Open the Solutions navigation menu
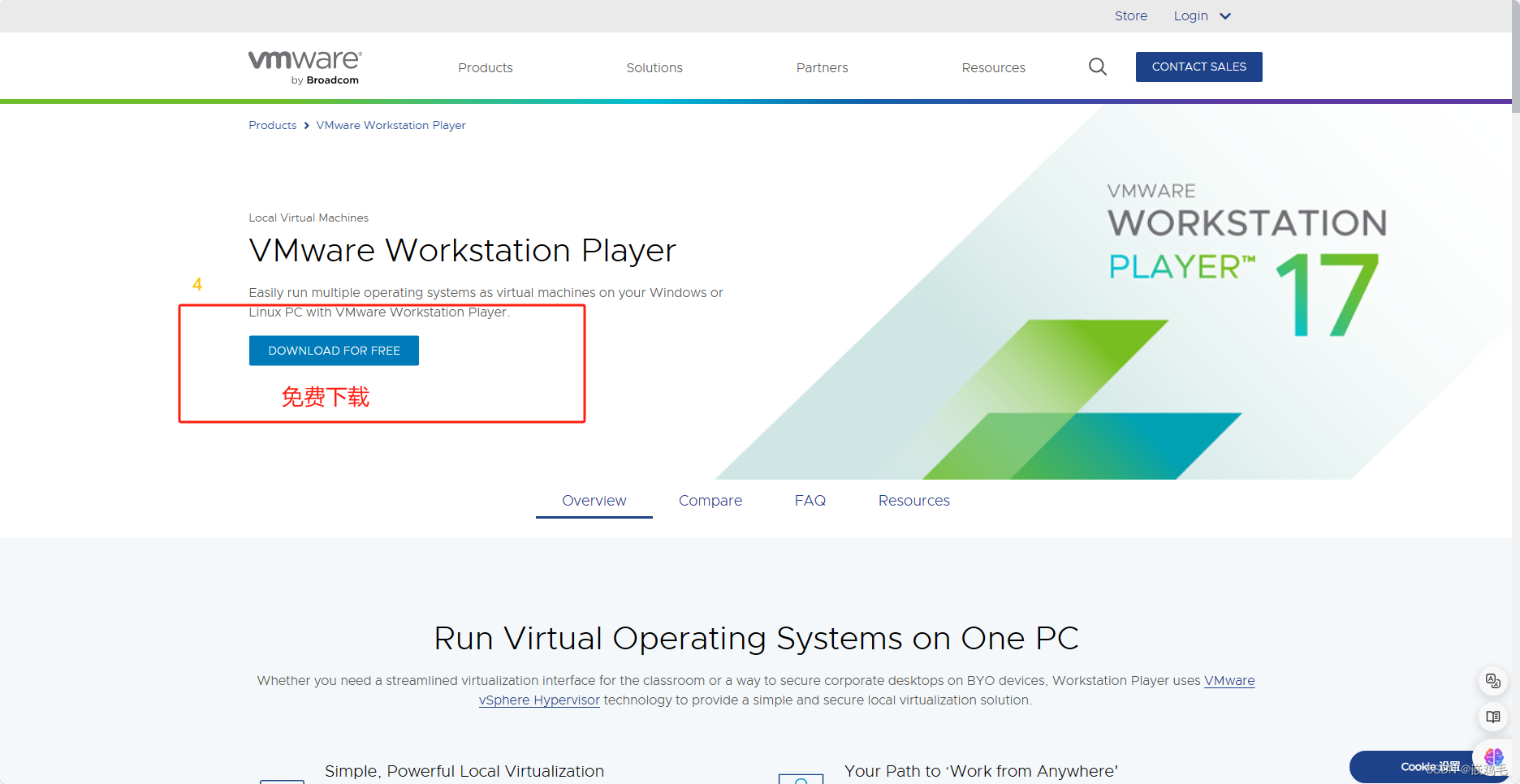This screenshot has height=784, width=1520. [654, 67]
